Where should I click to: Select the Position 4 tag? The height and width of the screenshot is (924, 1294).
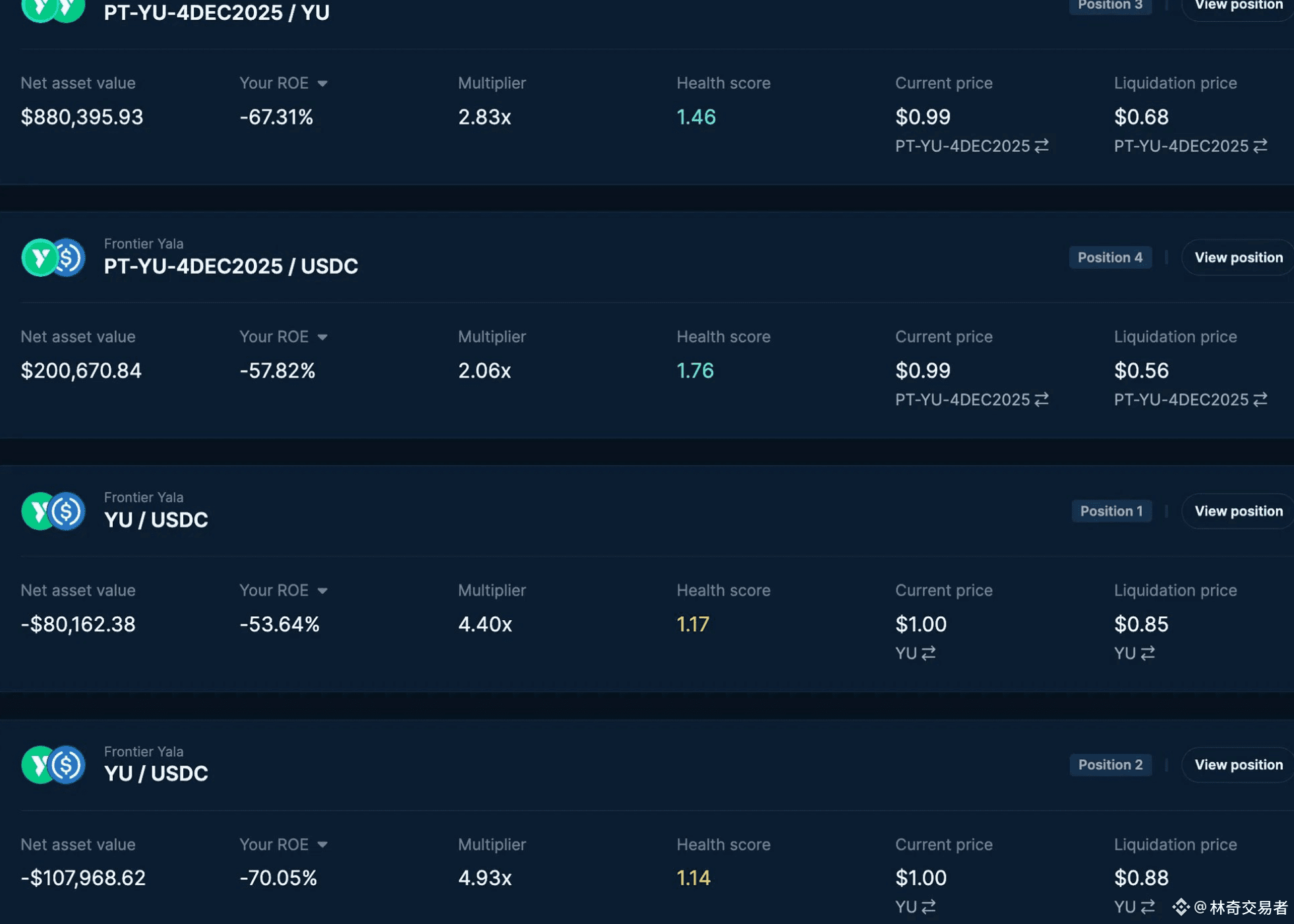pyautogui.click(x=1110, y=258)
